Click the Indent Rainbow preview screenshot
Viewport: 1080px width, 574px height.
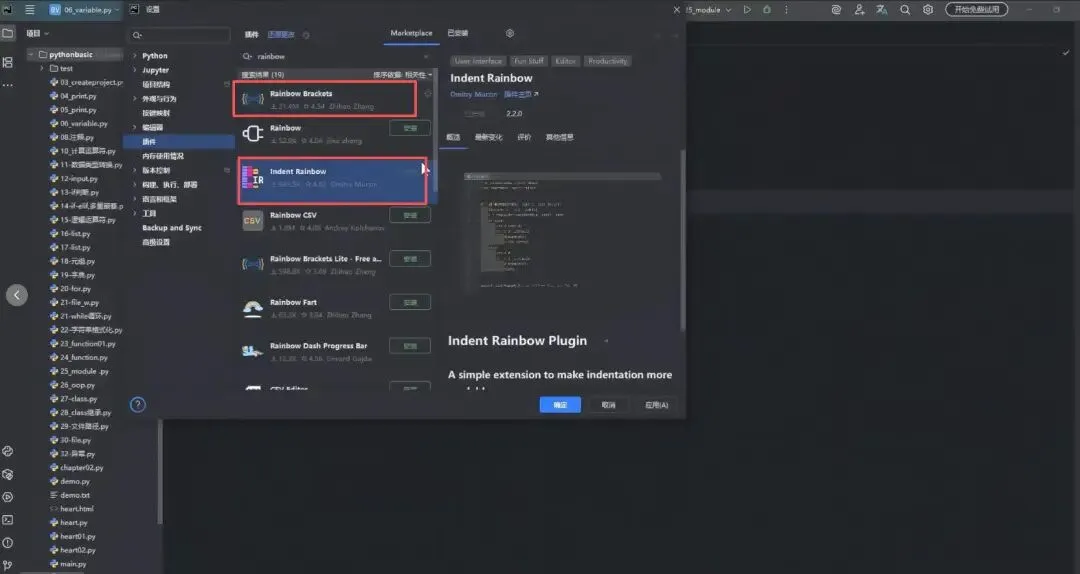562,231
